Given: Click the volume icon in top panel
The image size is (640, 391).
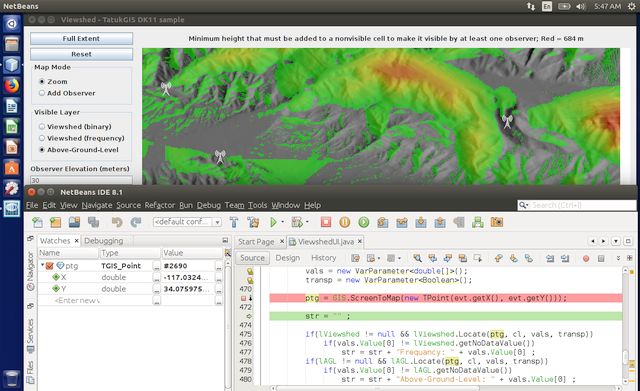Looking at the screenshot, I should pos(581,7).
